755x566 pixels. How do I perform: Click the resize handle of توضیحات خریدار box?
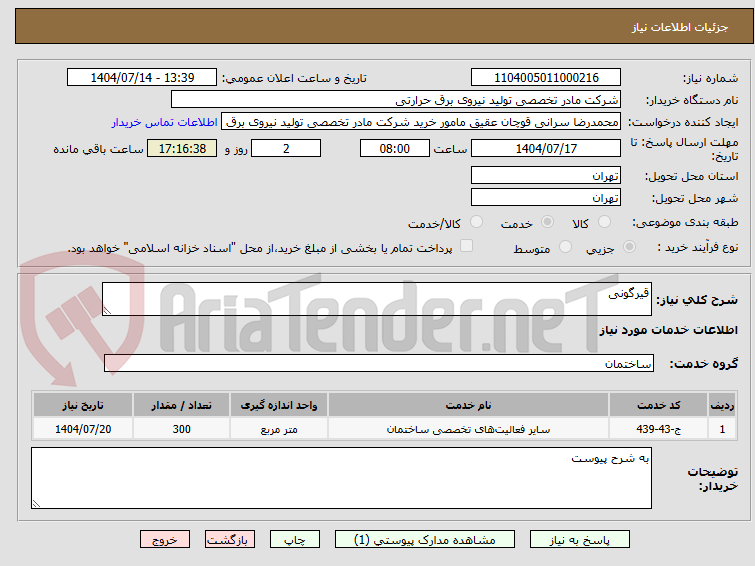(x=36, y=504)
